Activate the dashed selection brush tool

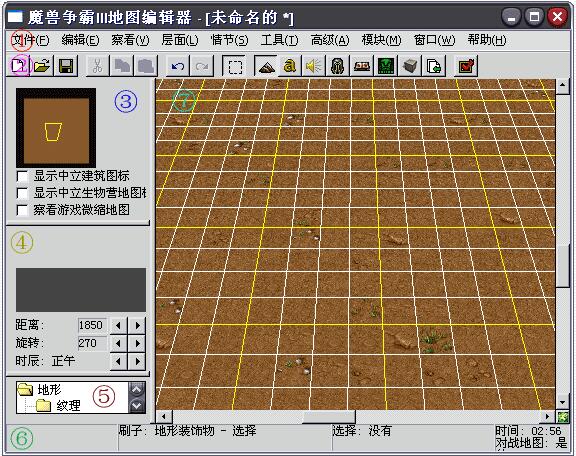[235, 66]
